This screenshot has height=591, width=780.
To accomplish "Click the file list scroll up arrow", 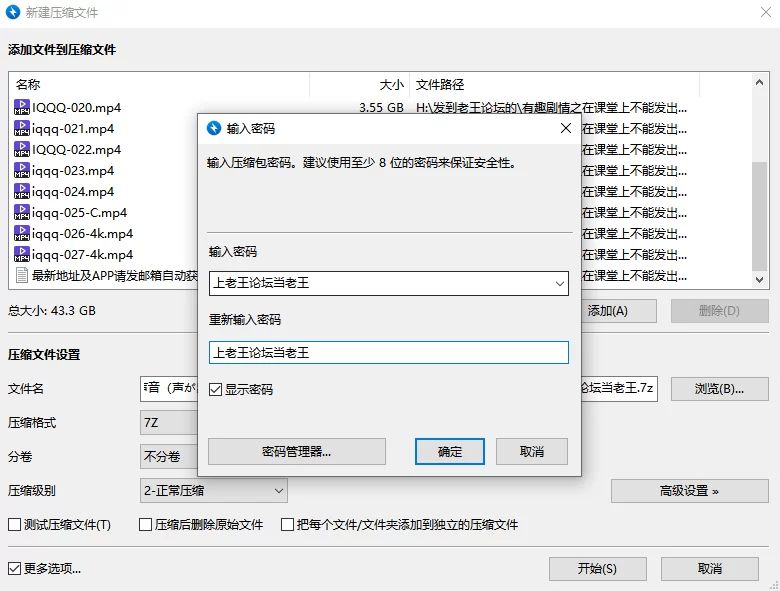I will pyautogui.click(x=759, y=83).
